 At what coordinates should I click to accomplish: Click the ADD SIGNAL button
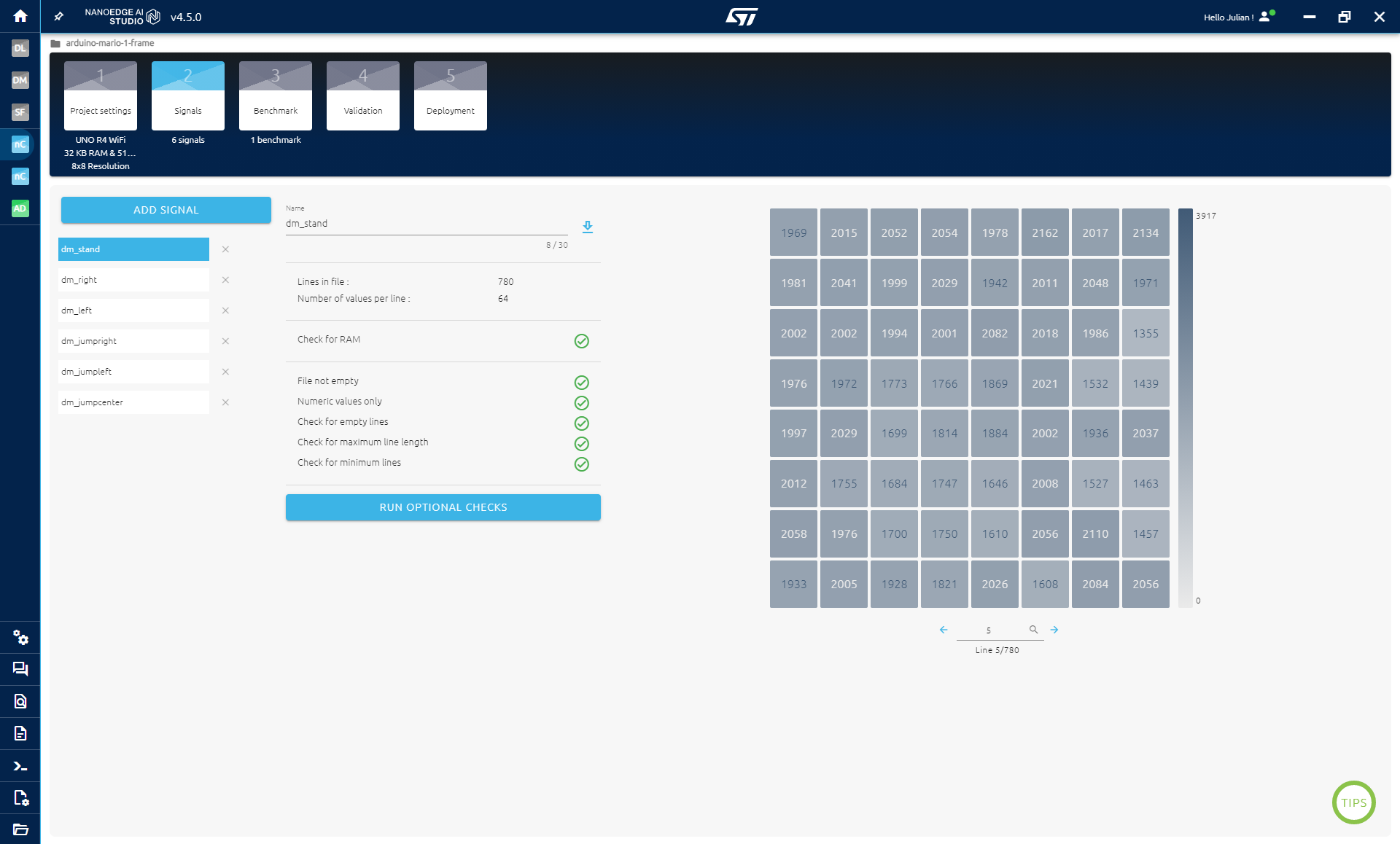[x=166, y=210]
